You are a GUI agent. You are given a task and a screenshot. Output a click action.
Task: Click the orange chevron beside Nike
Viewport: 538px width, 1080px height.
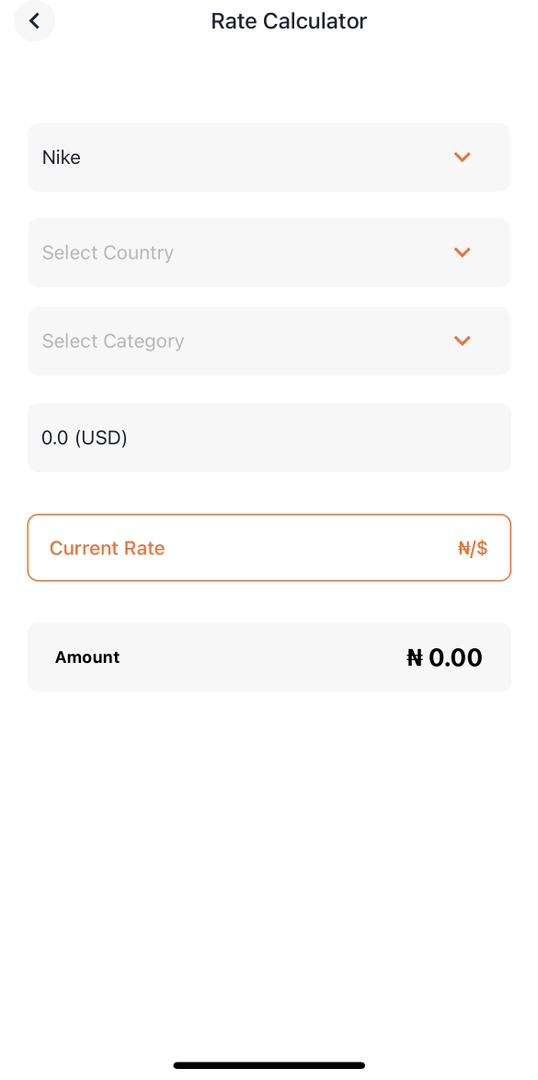[462, 158]
